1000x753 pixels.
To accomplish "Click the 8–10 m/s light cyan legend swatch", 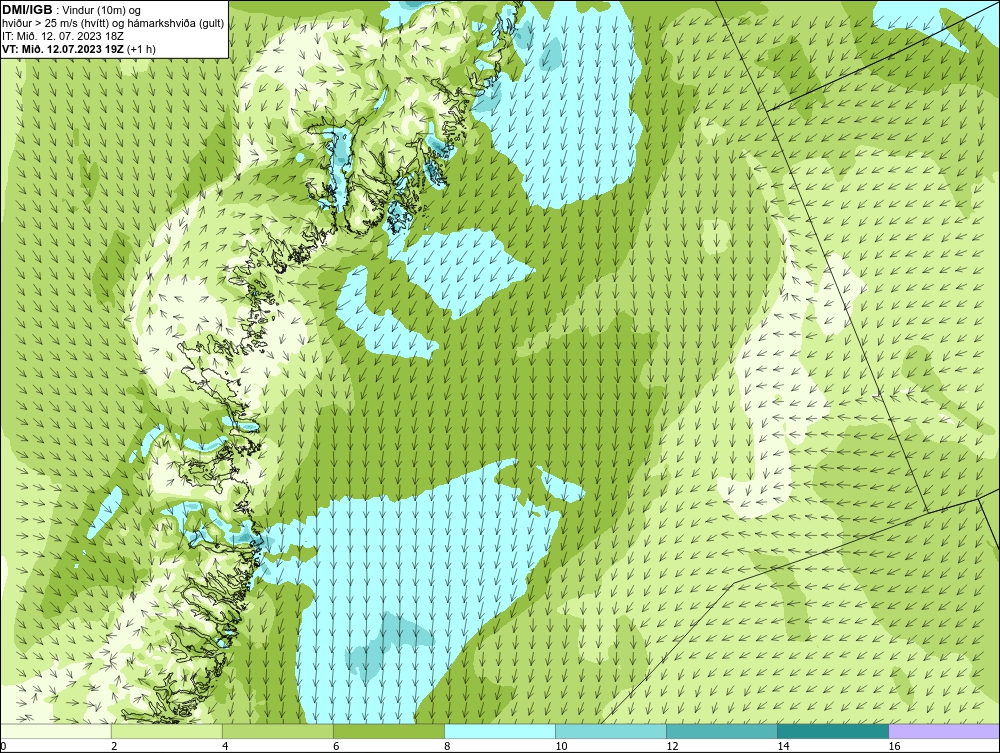I will (x=500, y=731).
